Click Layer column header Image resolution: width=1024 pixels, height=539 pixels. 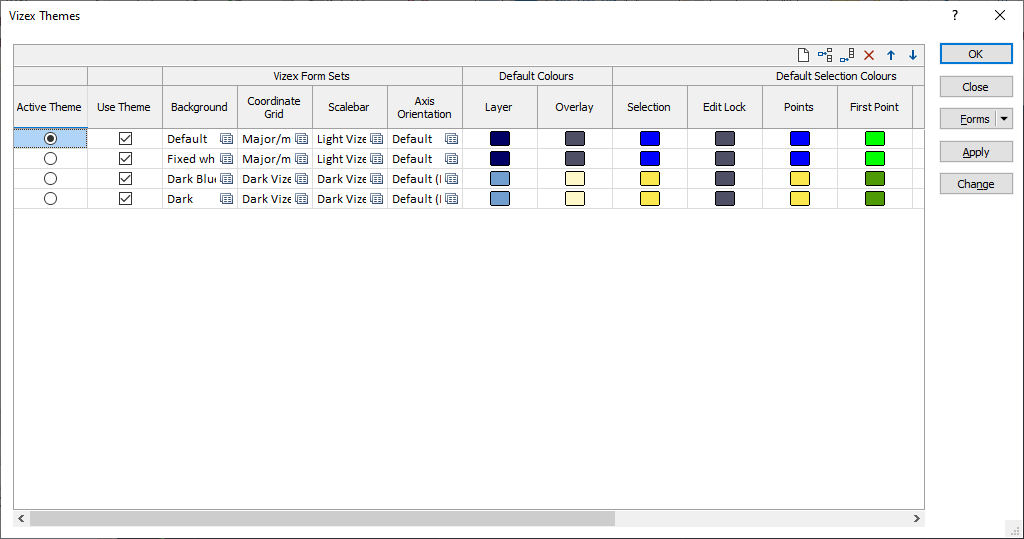pyautogui.click(x=499, y=107)
